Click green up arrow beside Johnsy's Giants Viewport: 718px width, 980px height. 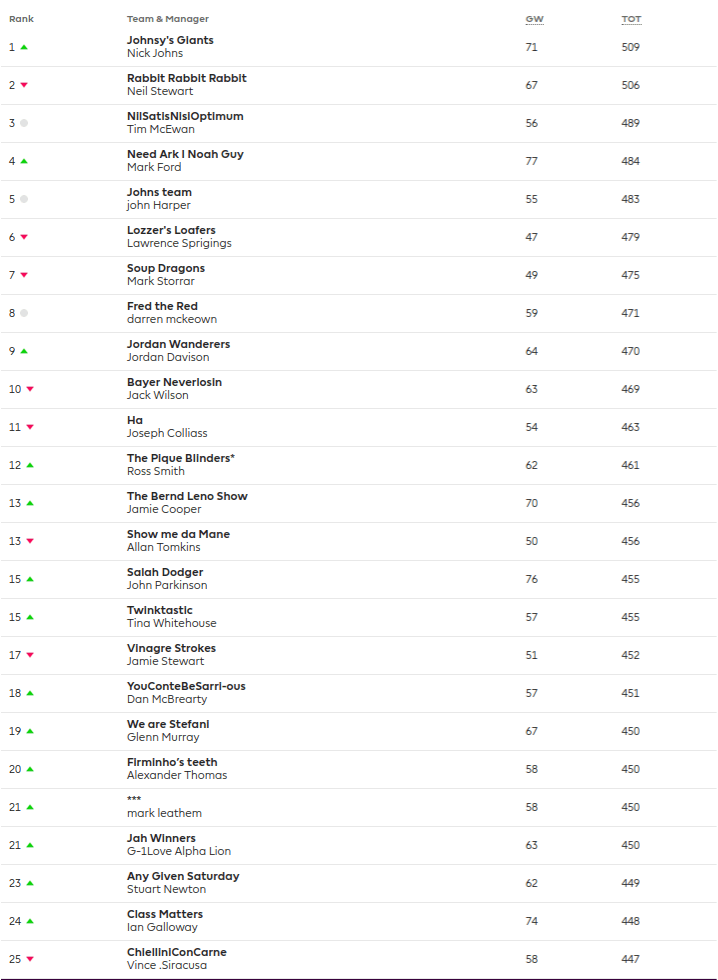[x=24, y=47]
